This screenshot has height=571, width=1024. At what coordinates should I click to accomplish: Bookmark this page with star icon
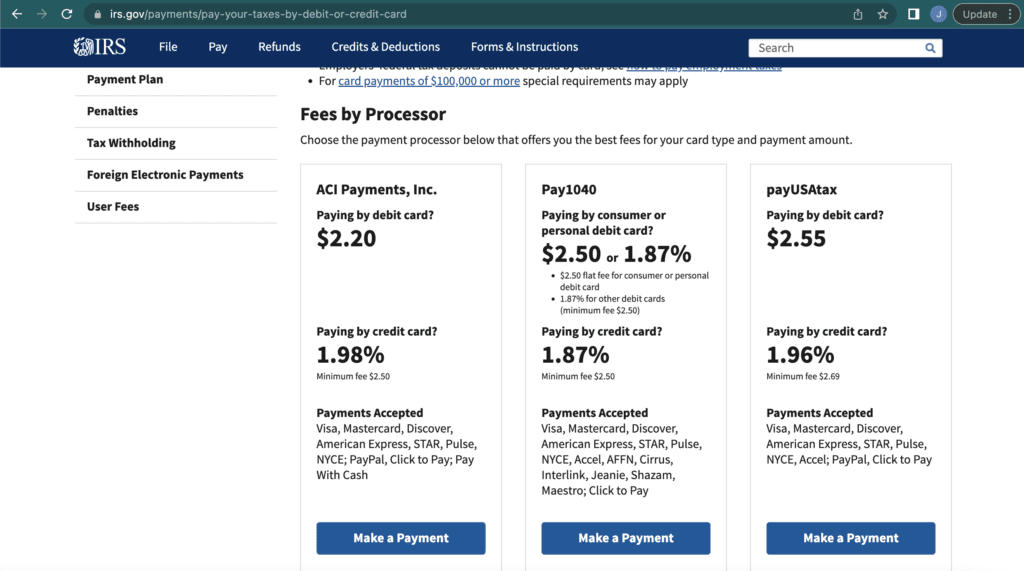click(x=883, y=14)
